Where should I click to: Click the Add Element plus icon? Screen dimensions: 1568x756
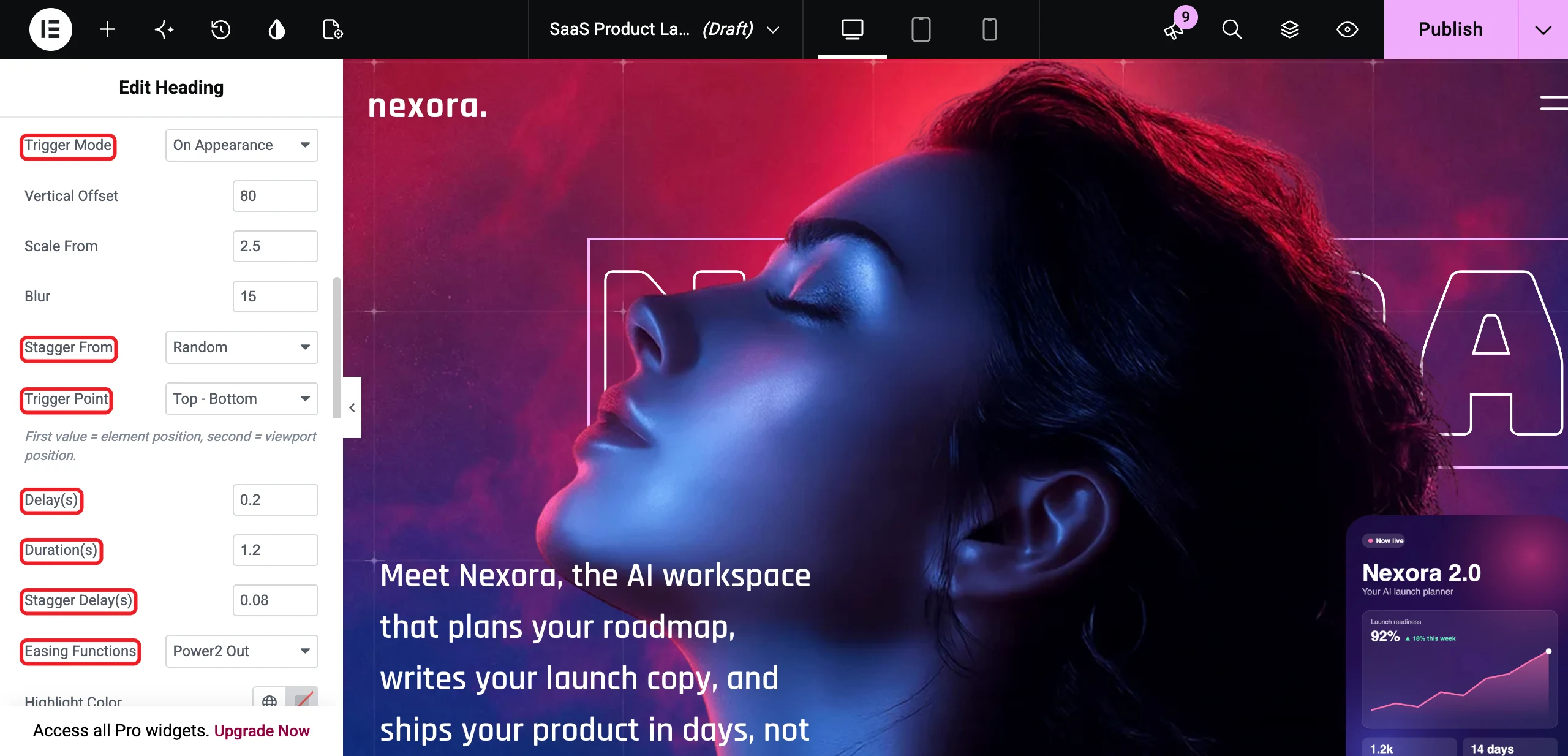[x=107, y=29]
